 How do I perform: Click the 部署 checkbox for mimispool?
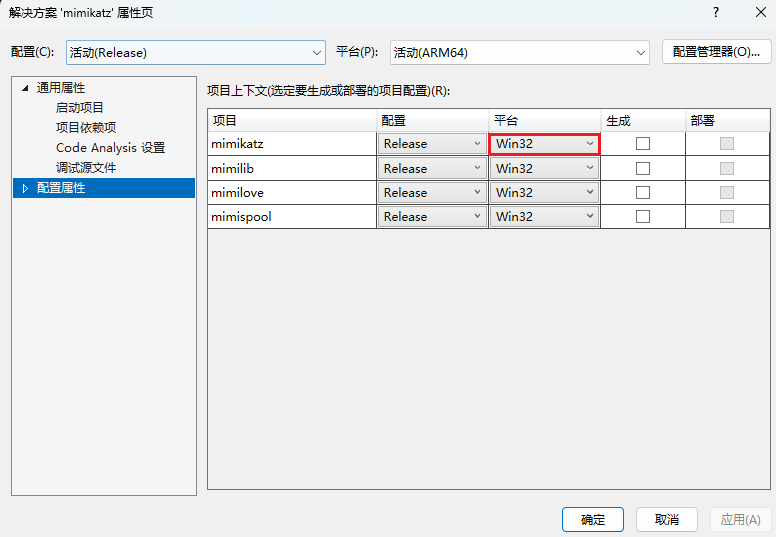coord(727,216)
